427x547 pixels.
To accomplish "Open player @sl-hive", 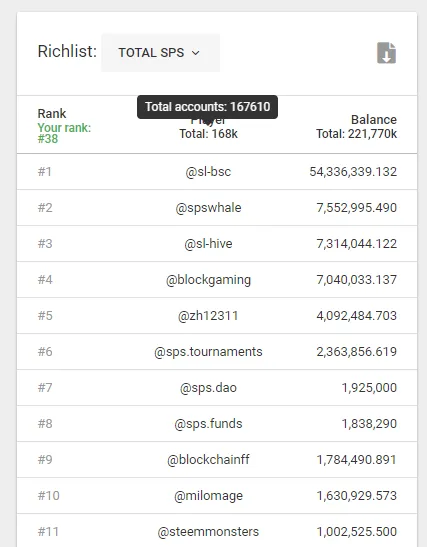I will pos(208,243).
